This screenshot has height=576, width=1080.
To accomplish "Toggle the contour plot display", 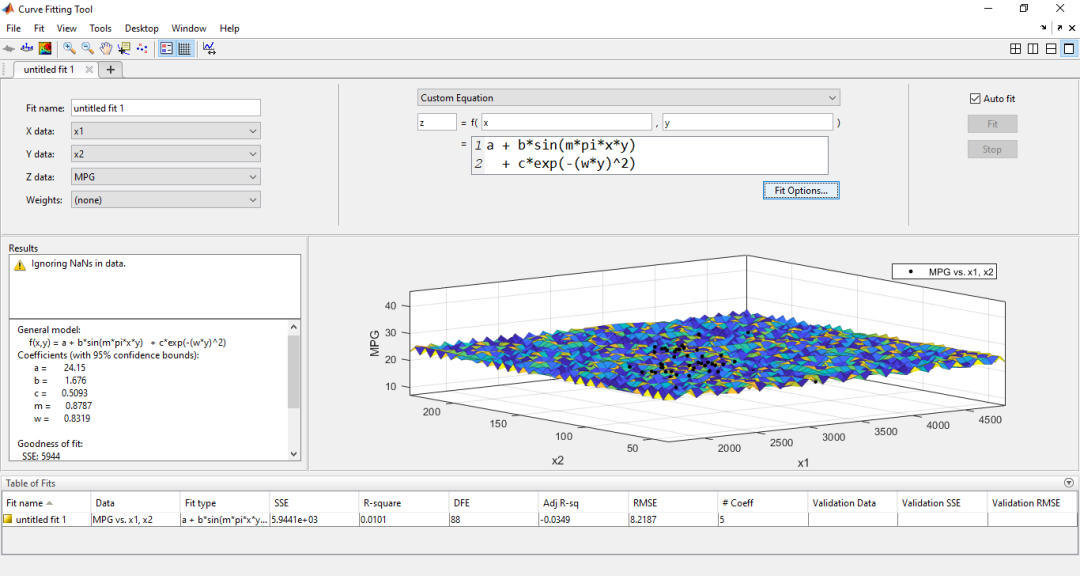I will tap(45, 48).
